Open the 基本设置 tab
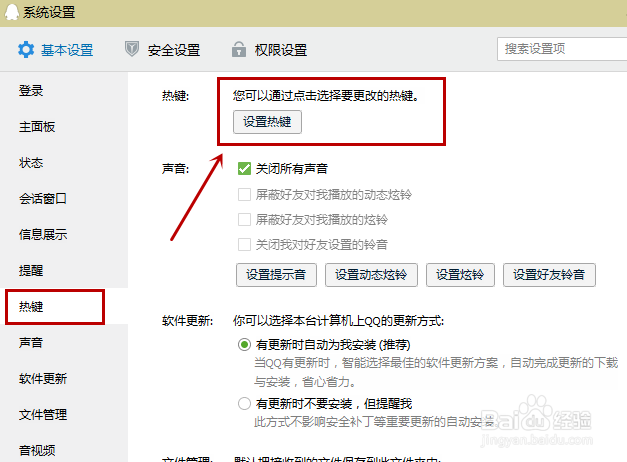 click(x=56, y=50)
